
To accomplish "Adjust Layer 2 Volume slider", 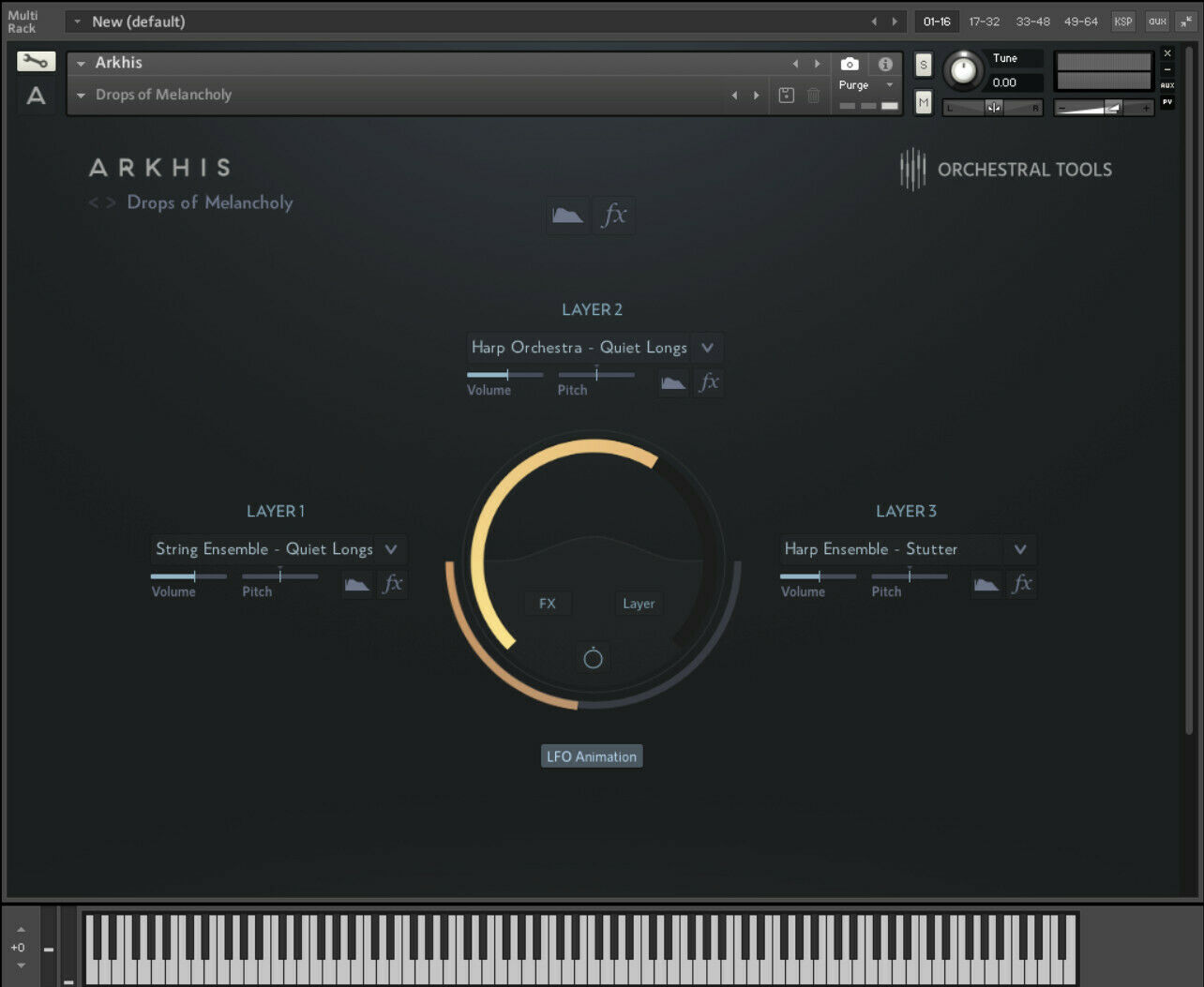I will coord(504,375).
